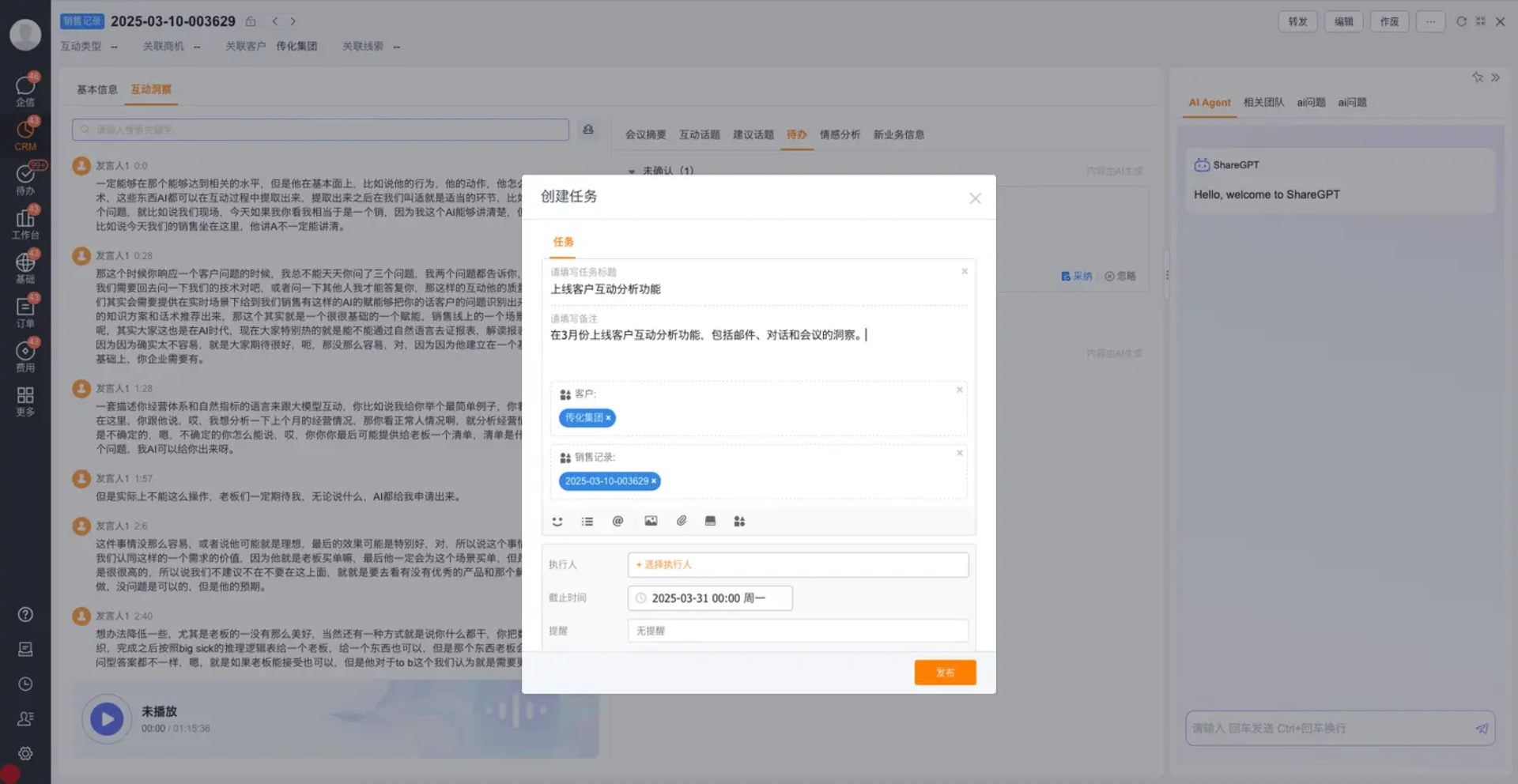Click 忽略 to ignore the AI to-do

[1120, 276]
